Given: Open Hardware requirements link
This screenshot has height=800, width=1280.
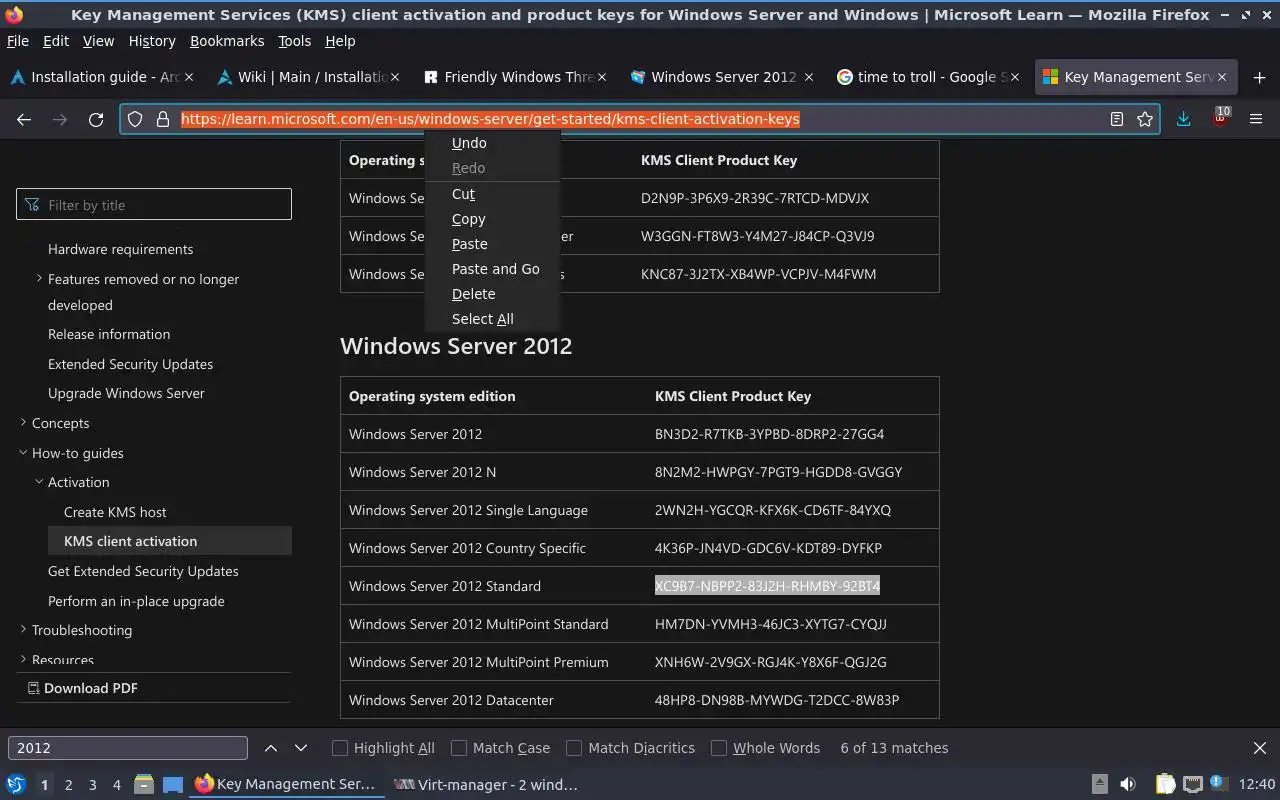Looking at the screenshot, I should [x=120, y=249].
